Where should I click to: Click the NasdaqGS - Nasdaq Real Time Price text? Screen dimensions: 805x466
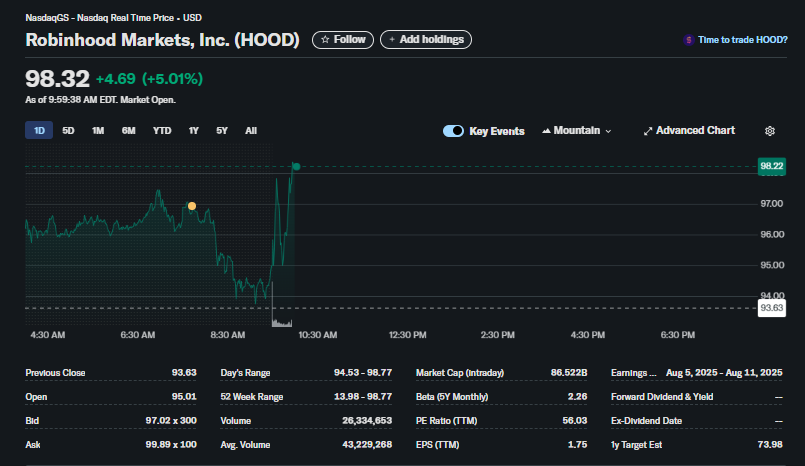[x=100, y=18]
